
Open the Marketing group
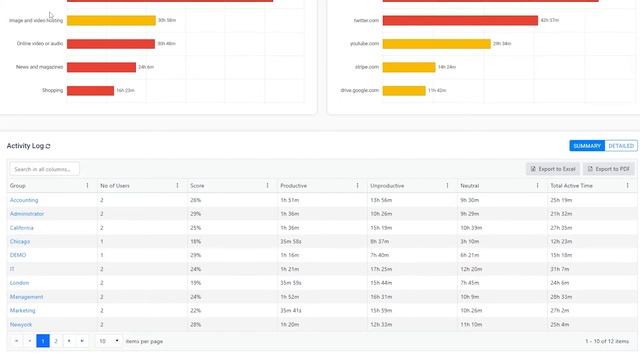tap(22, 311)
